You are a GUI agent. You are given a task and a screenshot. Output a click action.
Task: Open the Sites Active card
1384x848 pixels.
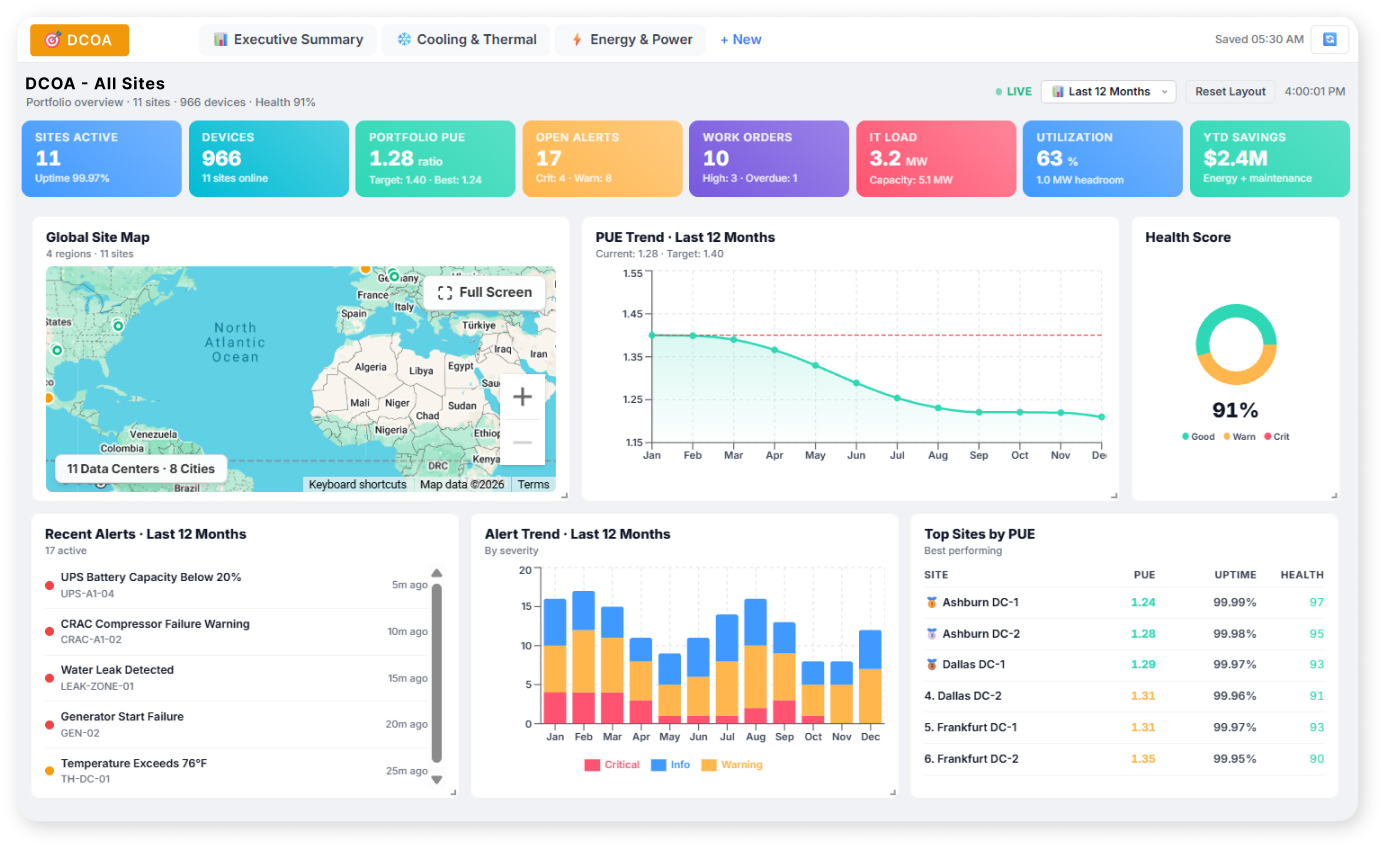[x=102, y=159]
